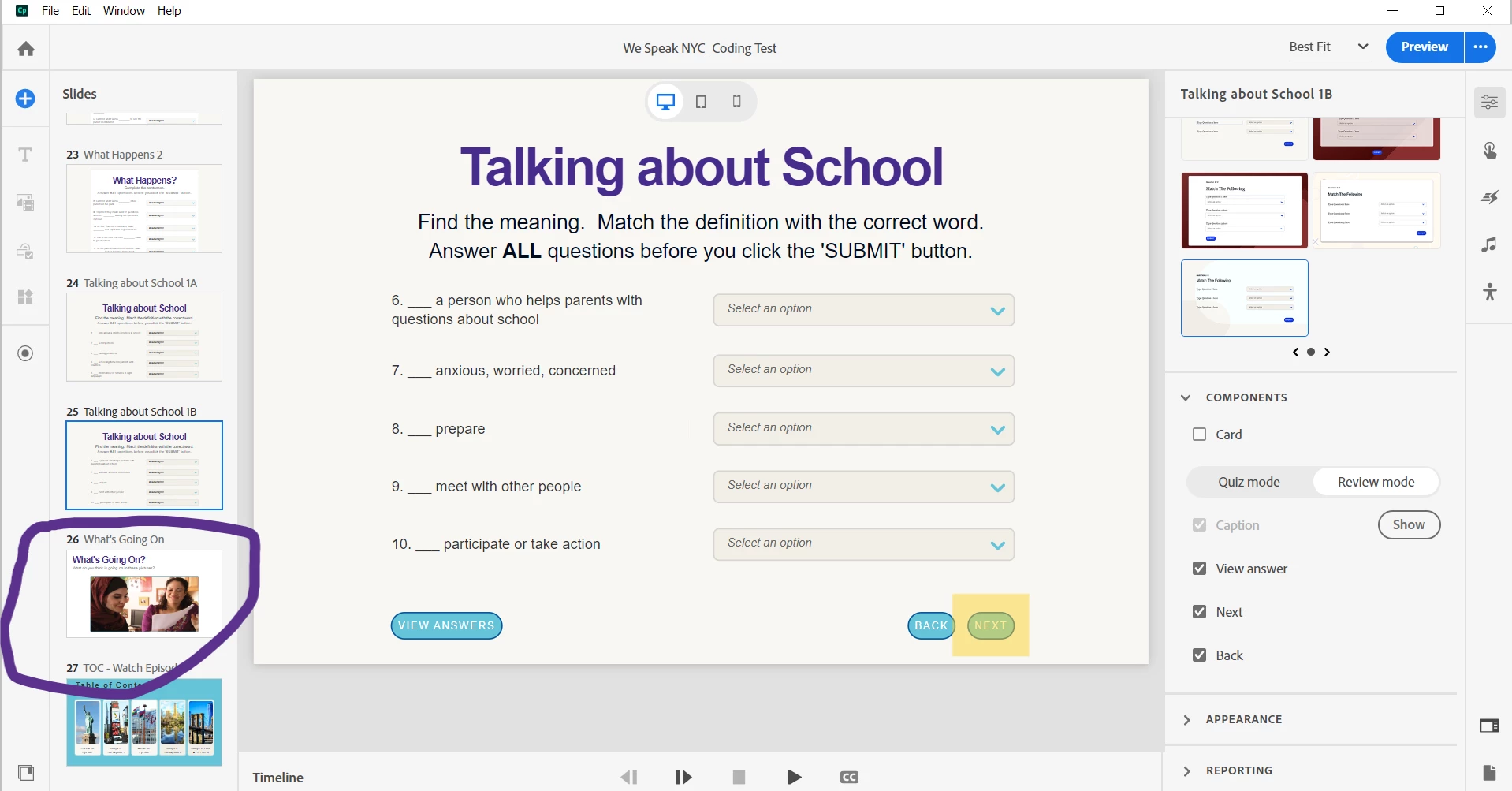Expand the APPEARANCE section

1186,719
